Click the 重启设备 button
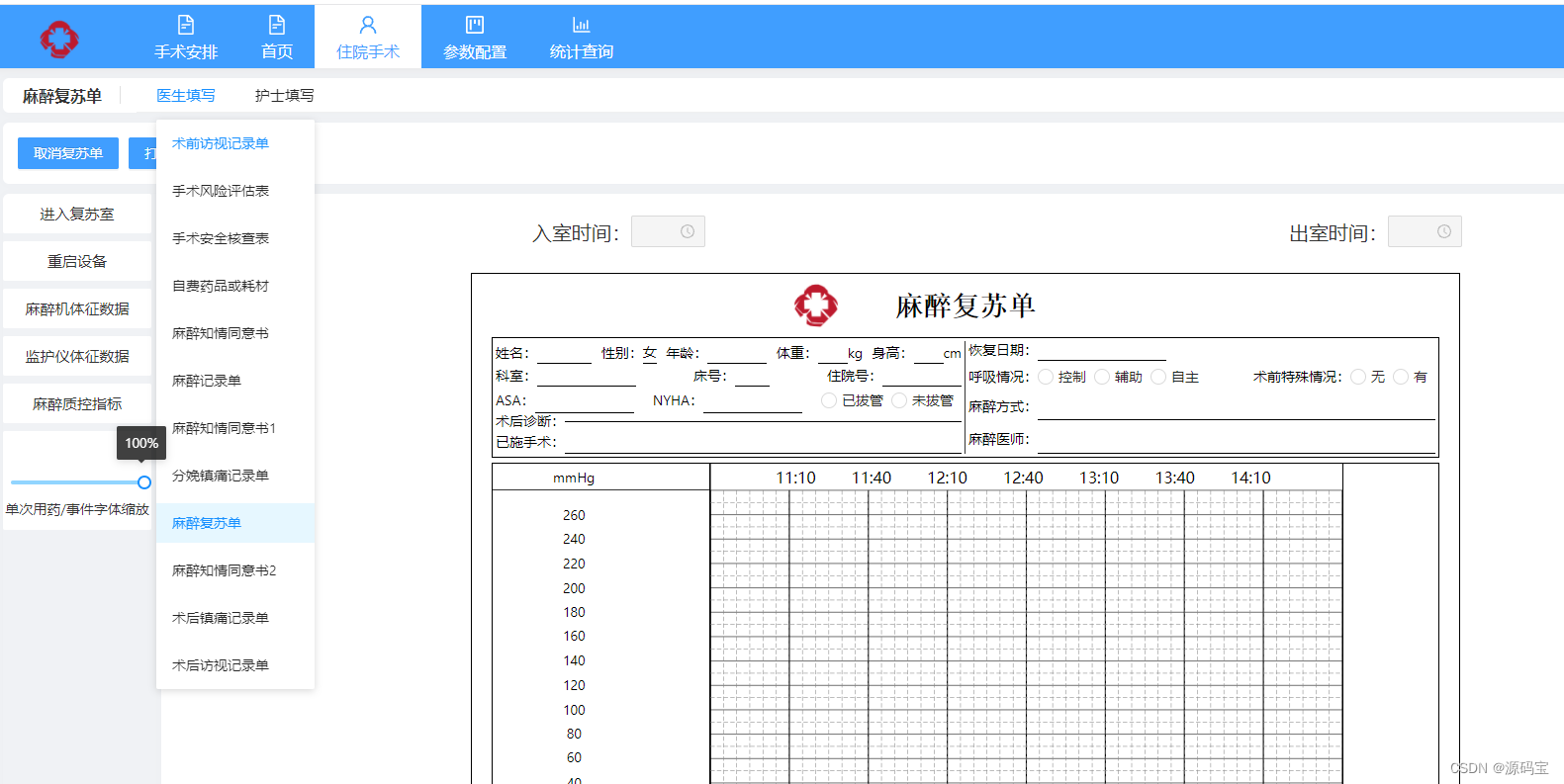Image resolution: width=1564 pixels, height=784 pixels. (77, 262)
